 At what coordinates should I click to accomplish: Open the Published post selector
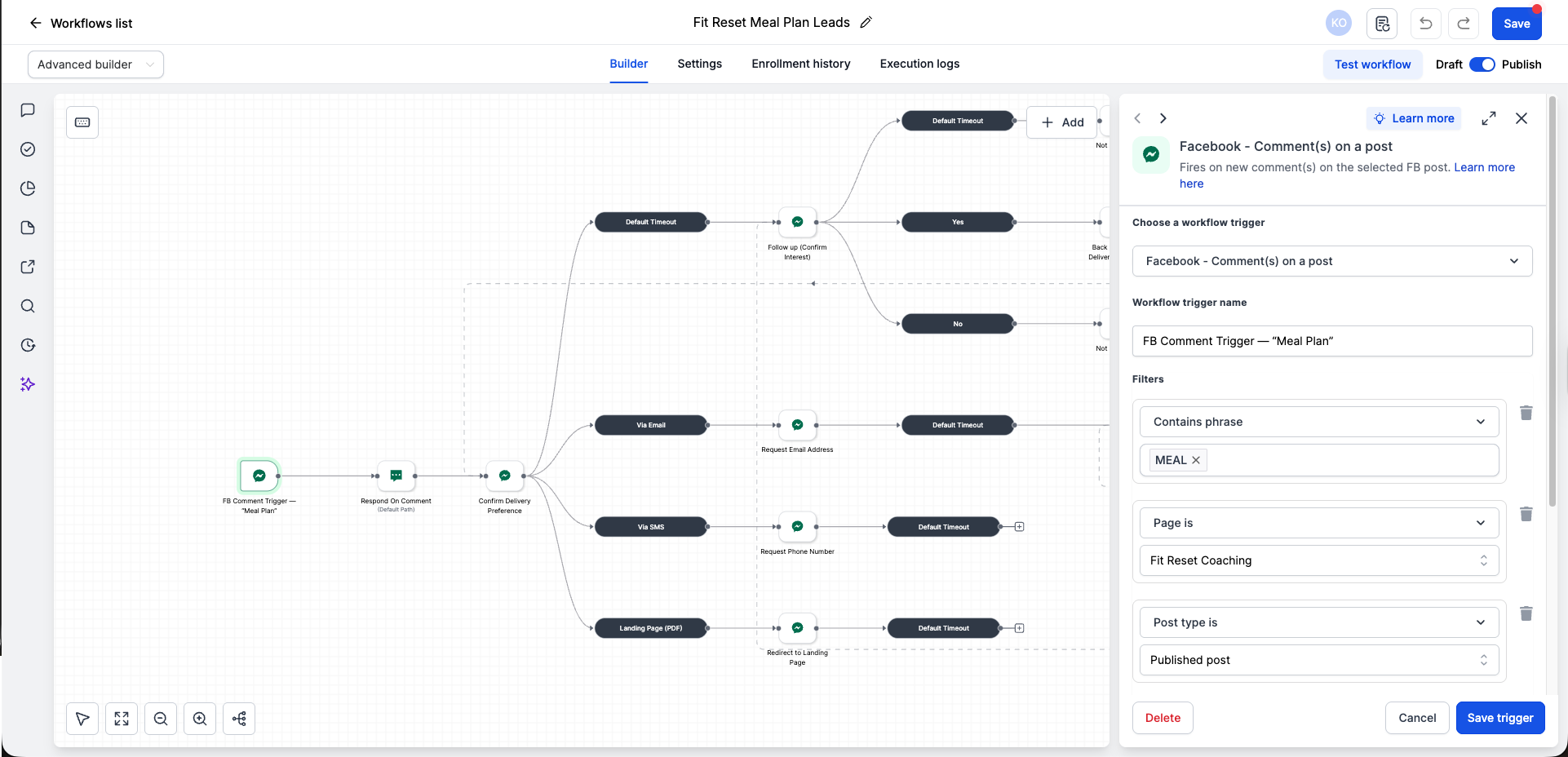pyautogui.click(x=1319, y=660)
